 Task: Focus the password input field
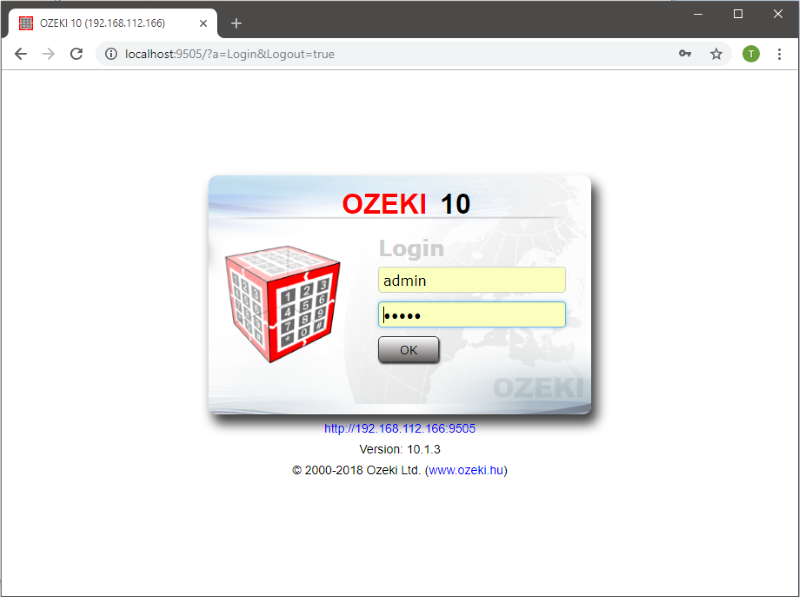click(471, 315)
